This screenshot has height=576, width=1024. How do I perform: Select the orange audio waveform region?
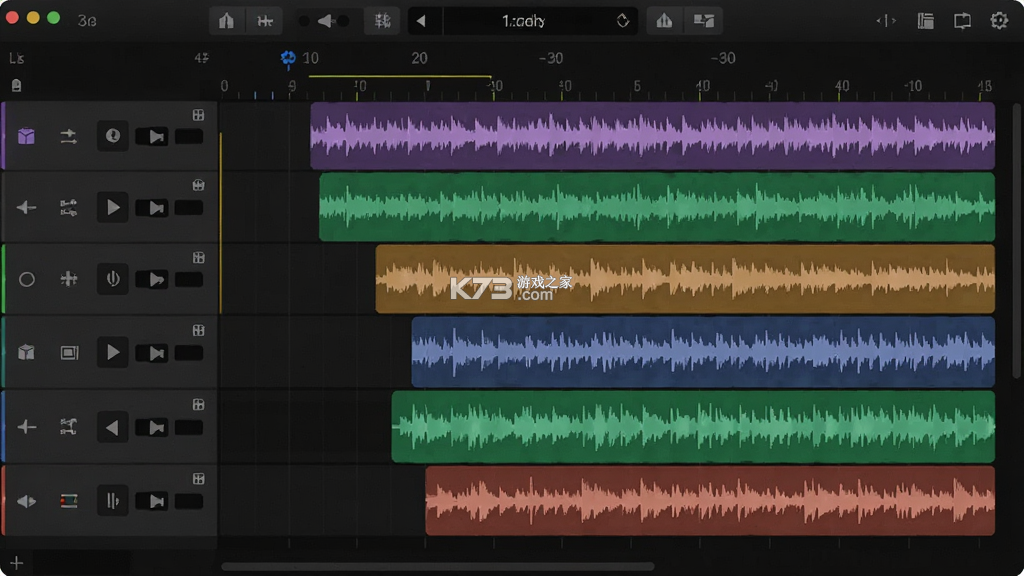click(x=685, y=279)
